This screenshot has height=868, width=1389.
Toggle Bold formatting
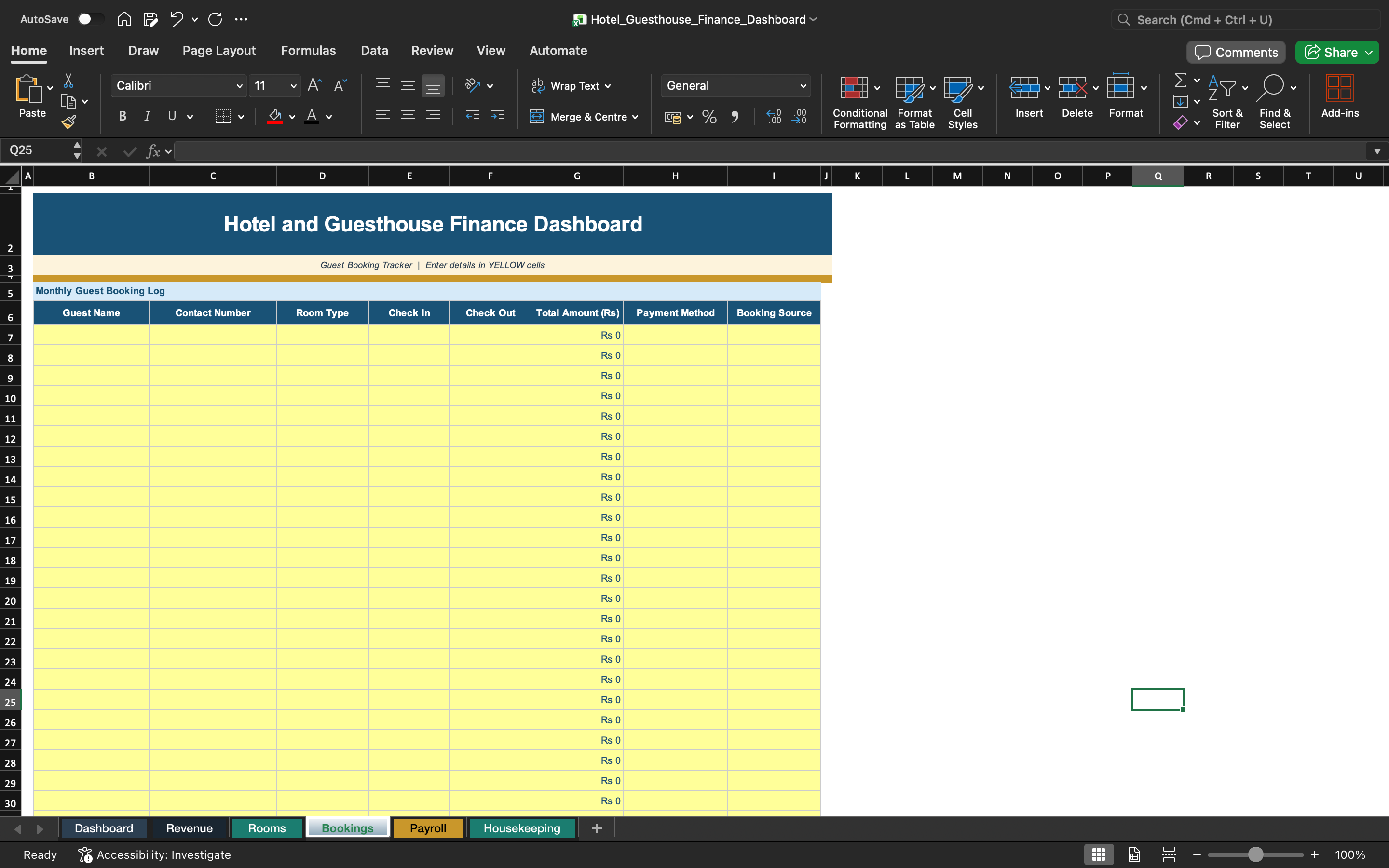pos(122,117)
